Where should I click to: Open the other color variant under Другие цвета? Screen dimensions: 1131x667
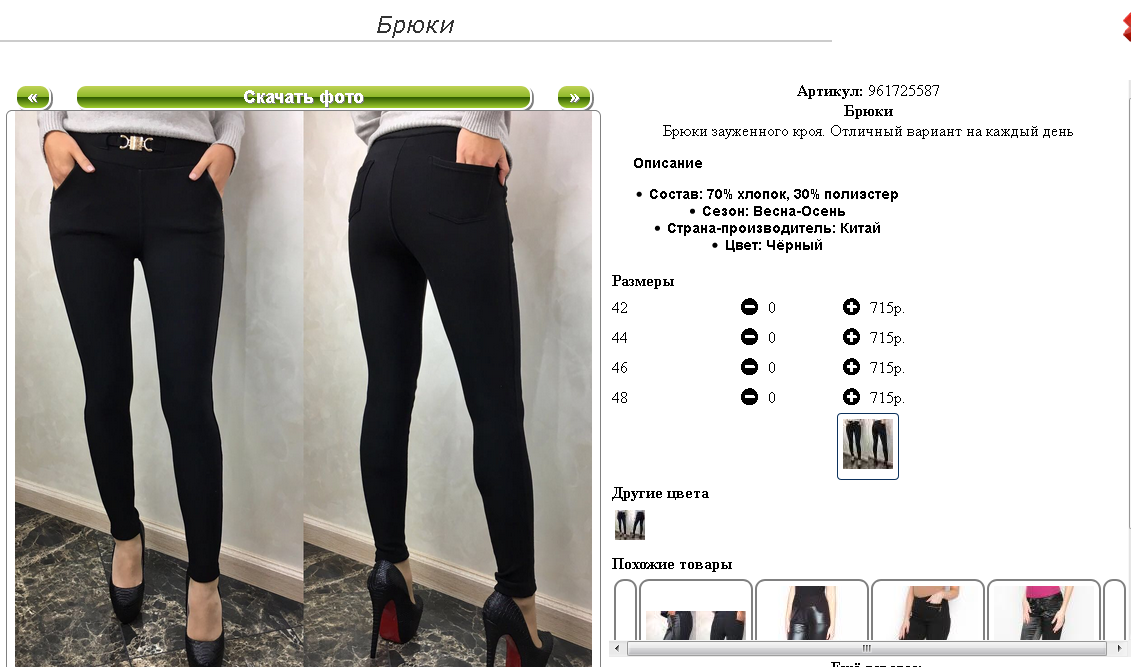(630, 525)
